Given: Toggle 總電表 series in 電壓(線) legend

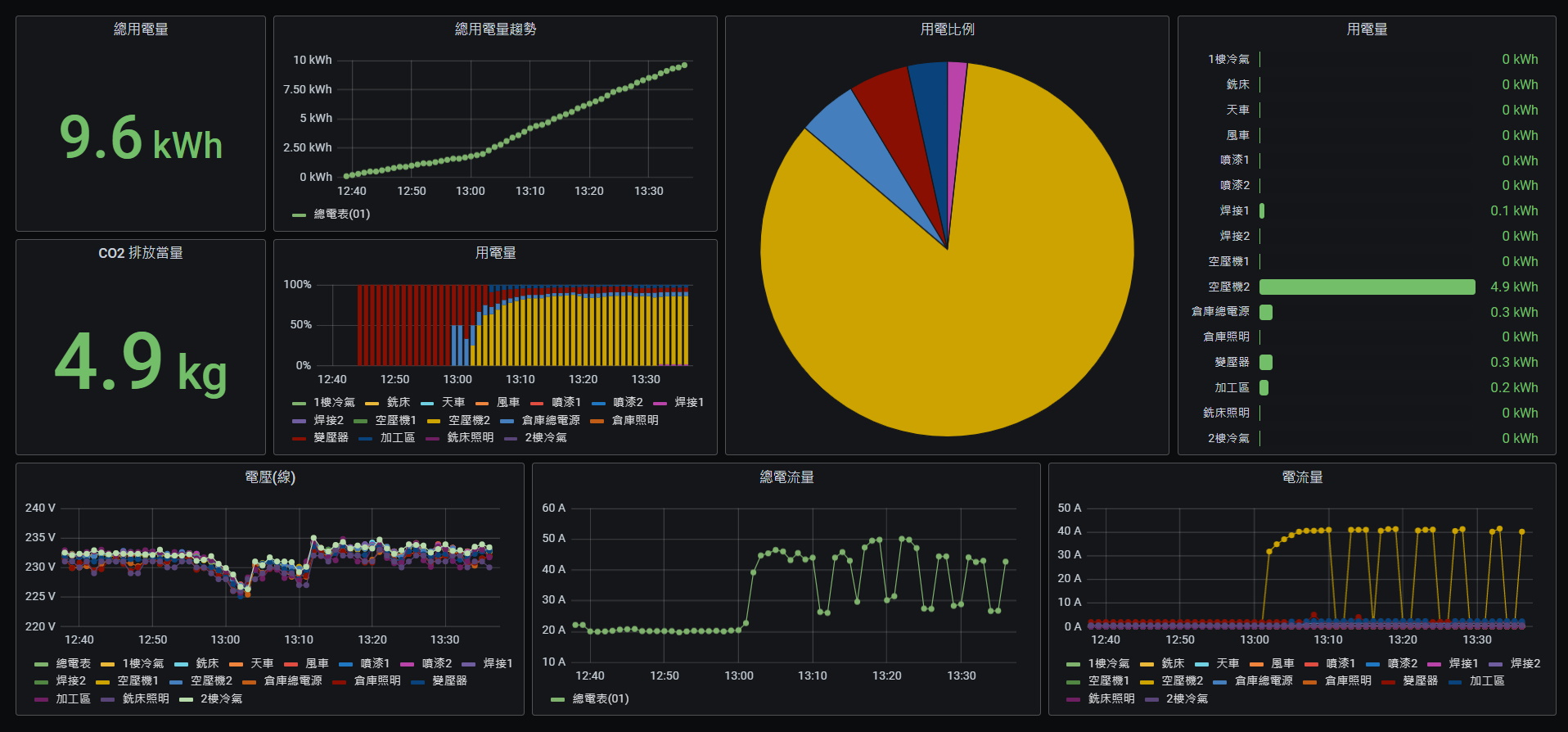Looking at the screenshot, I should 73,664.
